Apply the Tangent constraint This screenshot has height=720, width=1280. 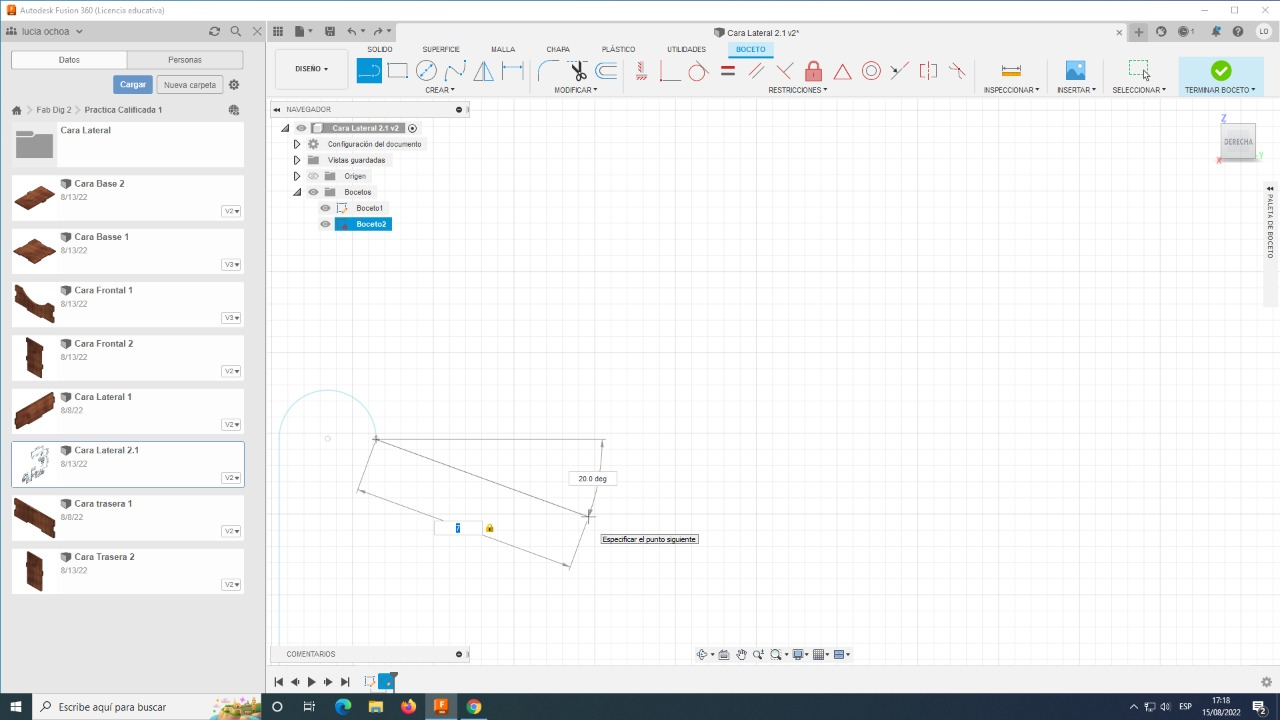pyautogui.click(x=698, y=71)
